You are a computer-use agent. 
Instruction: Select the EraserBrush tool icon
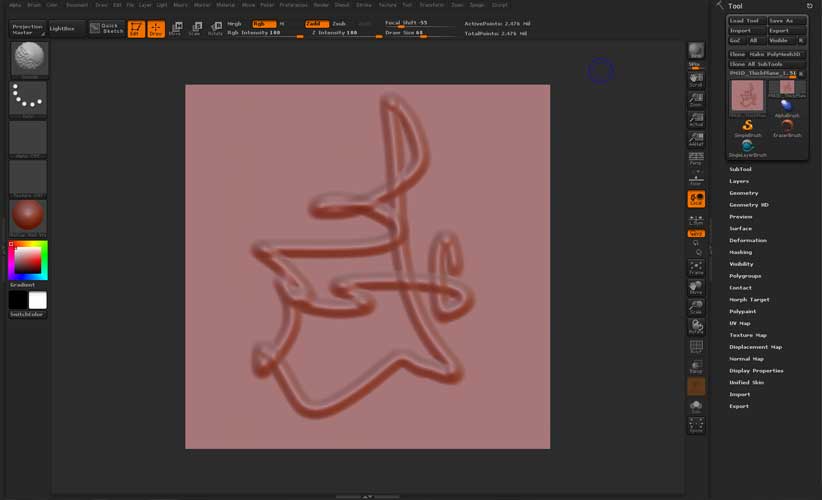[787, 128]
